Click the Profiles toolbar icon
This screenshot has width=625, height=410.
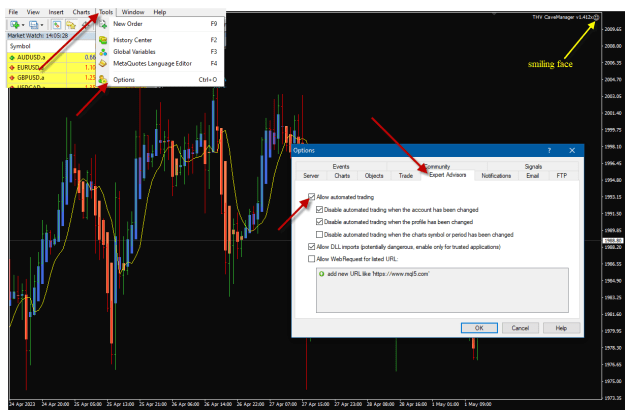point(34,25)
